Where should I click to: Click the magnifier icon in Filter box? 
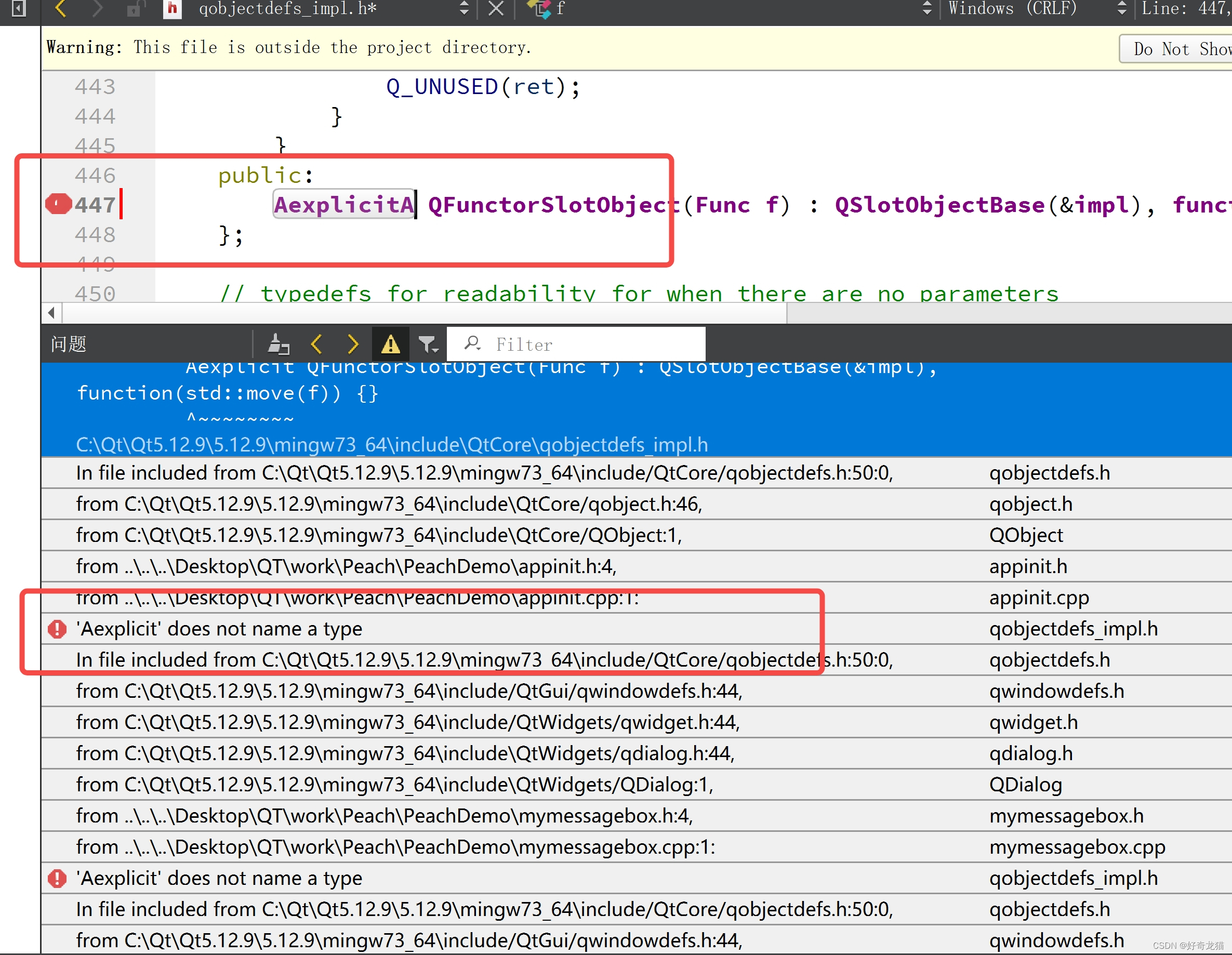(472, 343)
